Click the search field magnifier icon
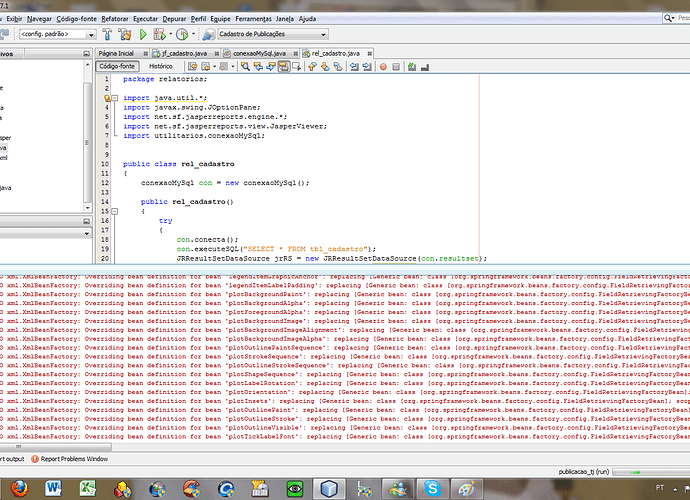The width and height of the screenshot is (690, 500). point(669,18)
